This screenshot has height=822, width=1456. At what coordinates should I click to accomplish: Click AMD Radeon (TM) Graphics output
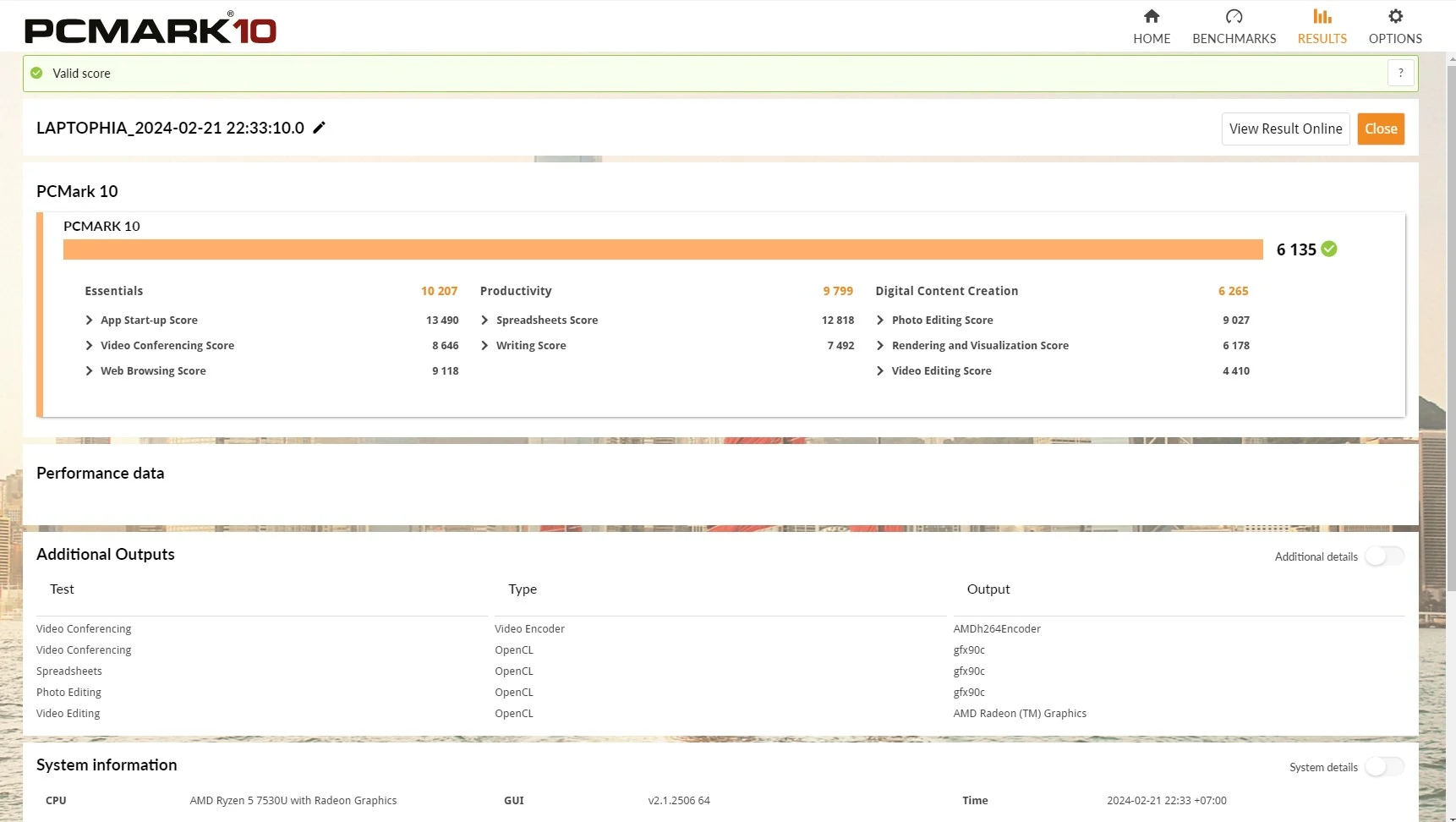pos(1020,714)
